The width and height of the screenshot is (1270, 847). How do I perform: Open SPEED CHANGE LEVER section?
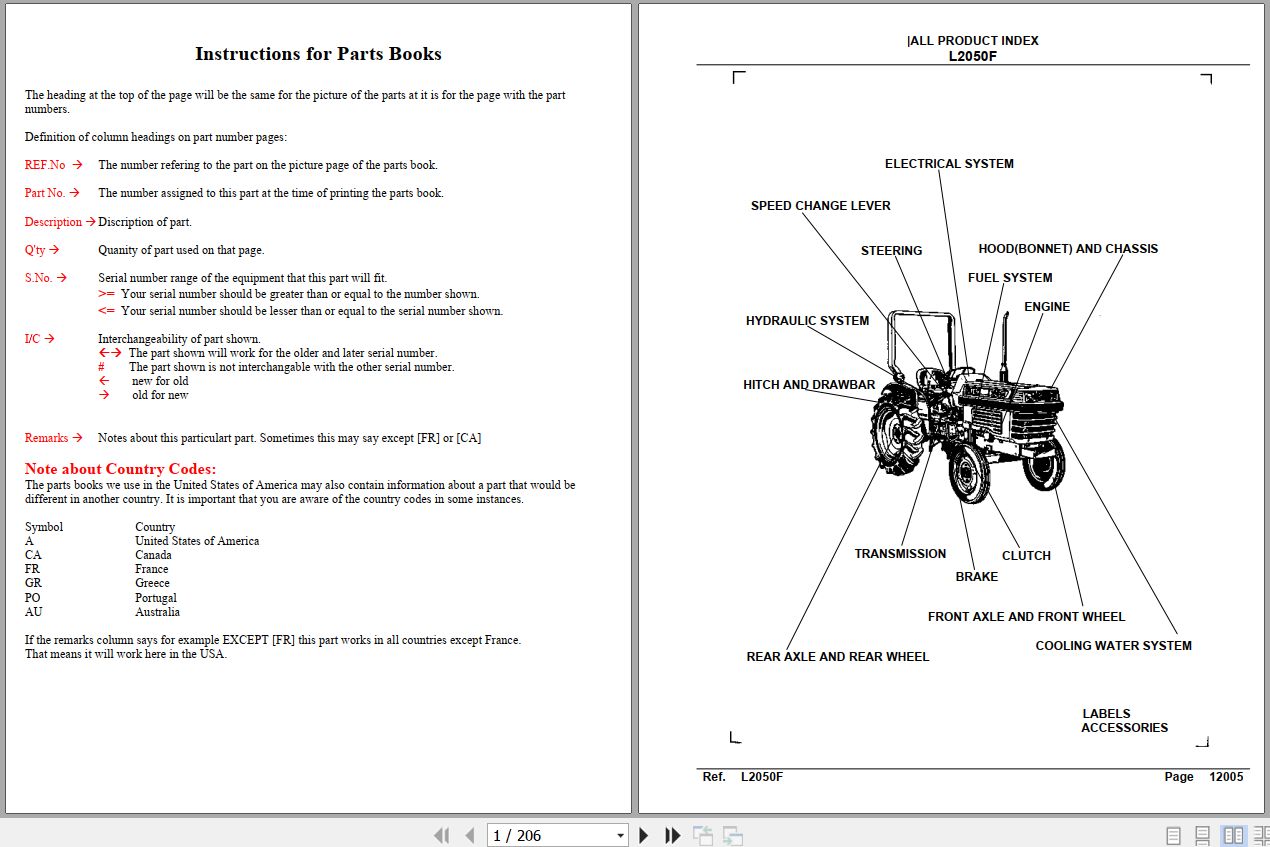coord(821,206)
